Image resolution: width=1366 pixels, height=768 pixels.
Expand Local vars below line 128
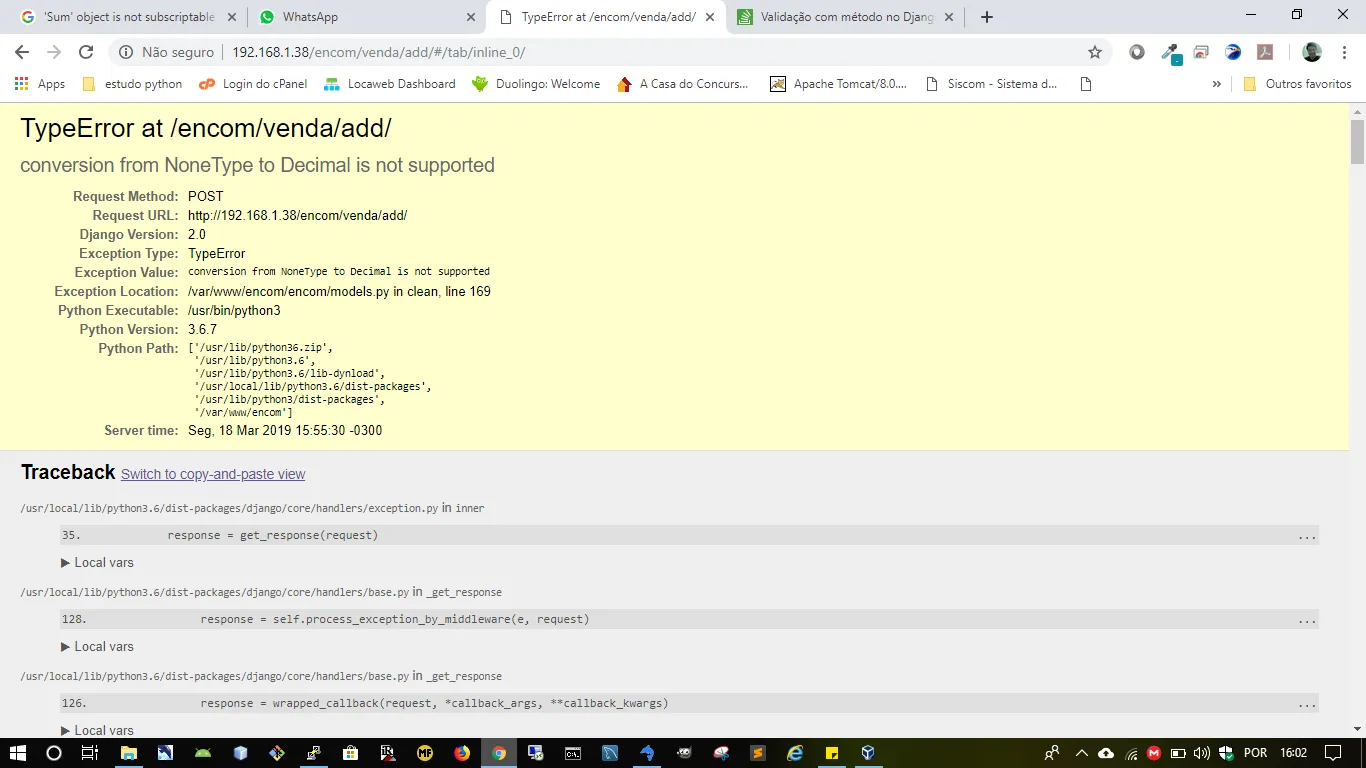click(97, 647)
